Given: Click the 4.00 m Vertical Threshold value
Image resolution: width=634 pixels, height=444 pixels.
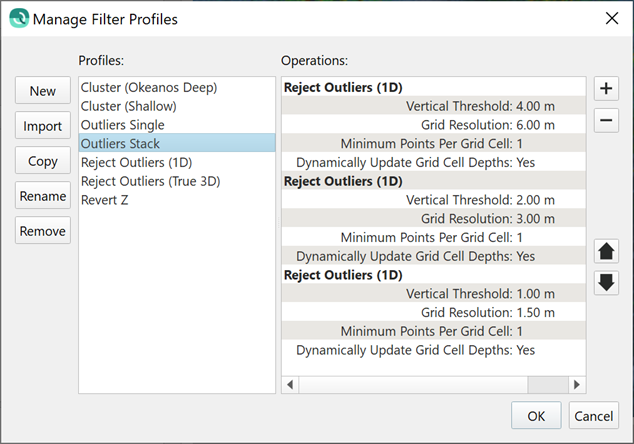Looking at the screenshot, I should coord(535,106).
